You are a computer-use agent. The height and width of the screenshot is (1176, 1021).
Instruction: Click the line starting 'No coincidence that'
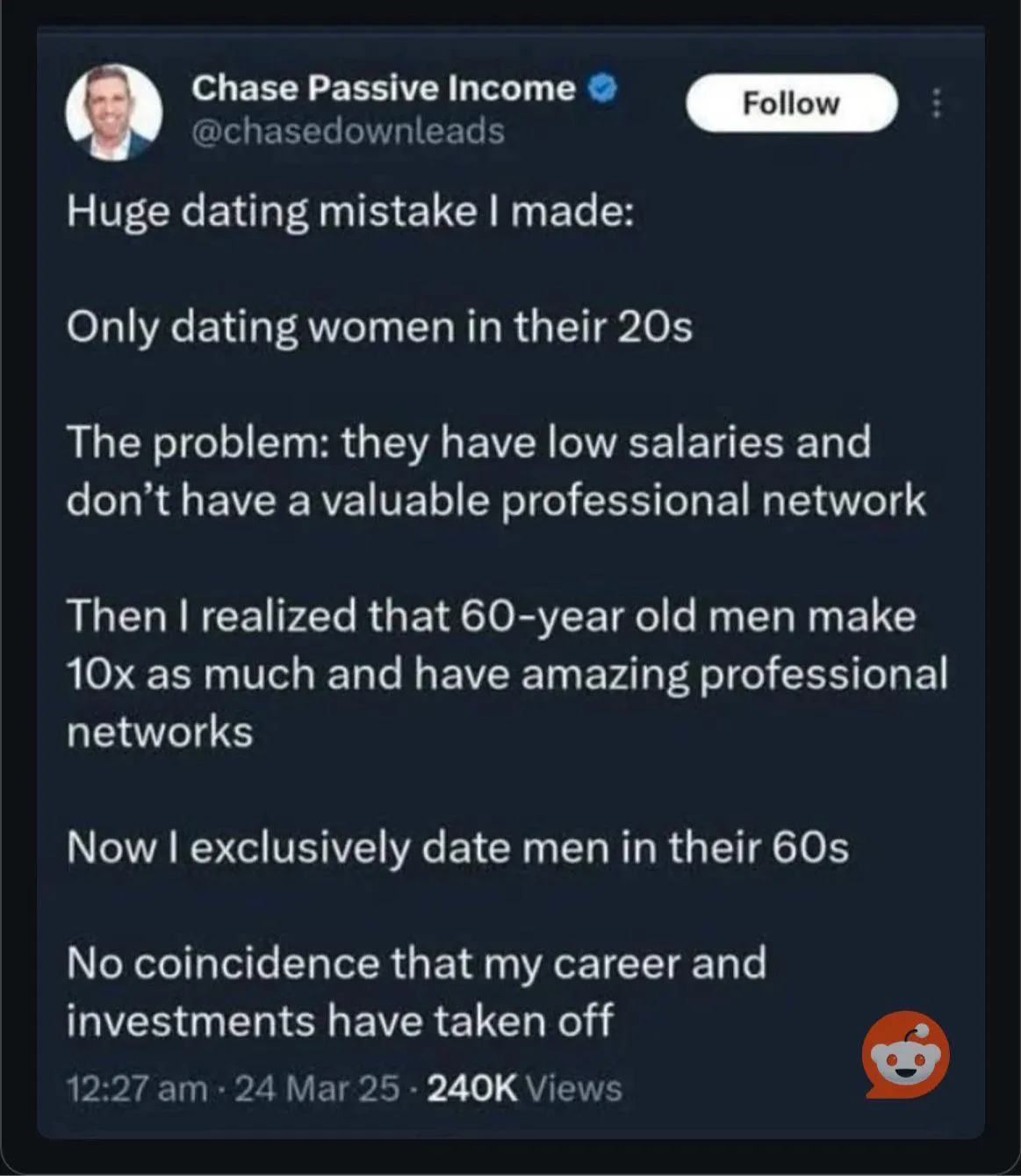click(x=416, y=963)
